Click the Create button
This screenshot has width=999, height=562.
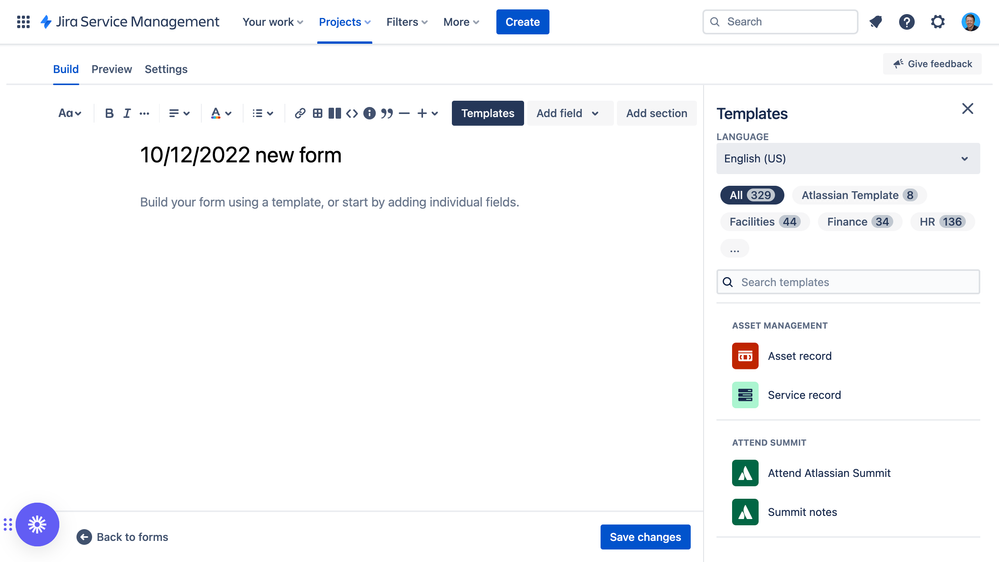coord(522,22)
